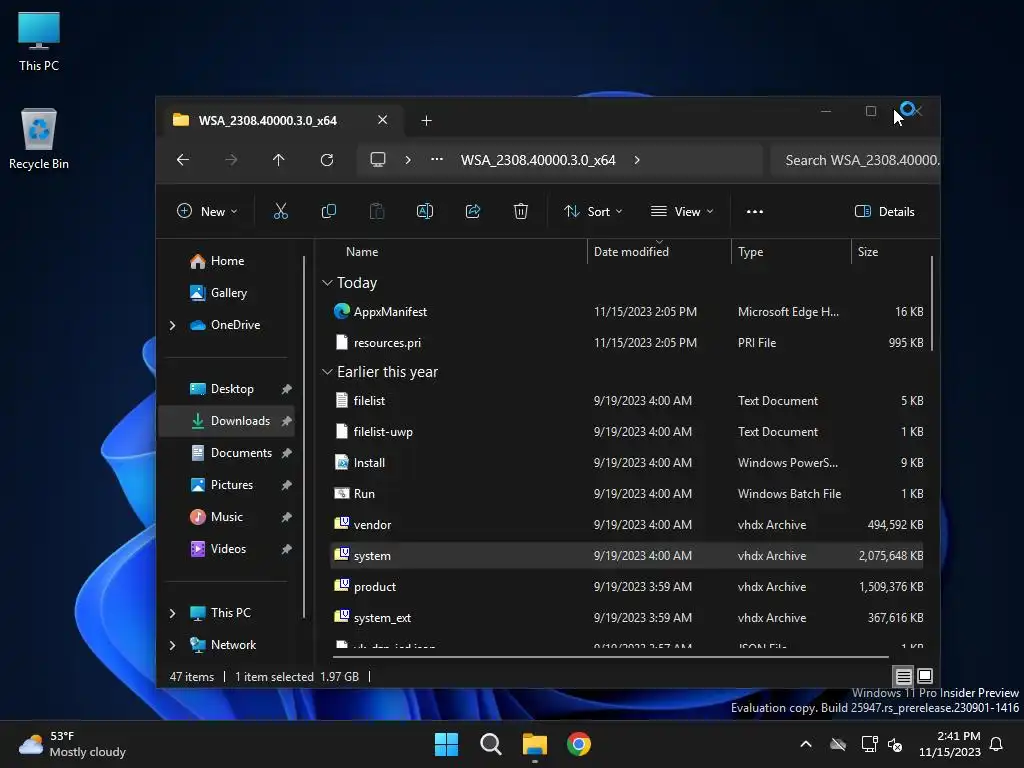Open the weather widget on taskbar
This screenshot has height=768, width=1024.
click(x=72, y=744)
